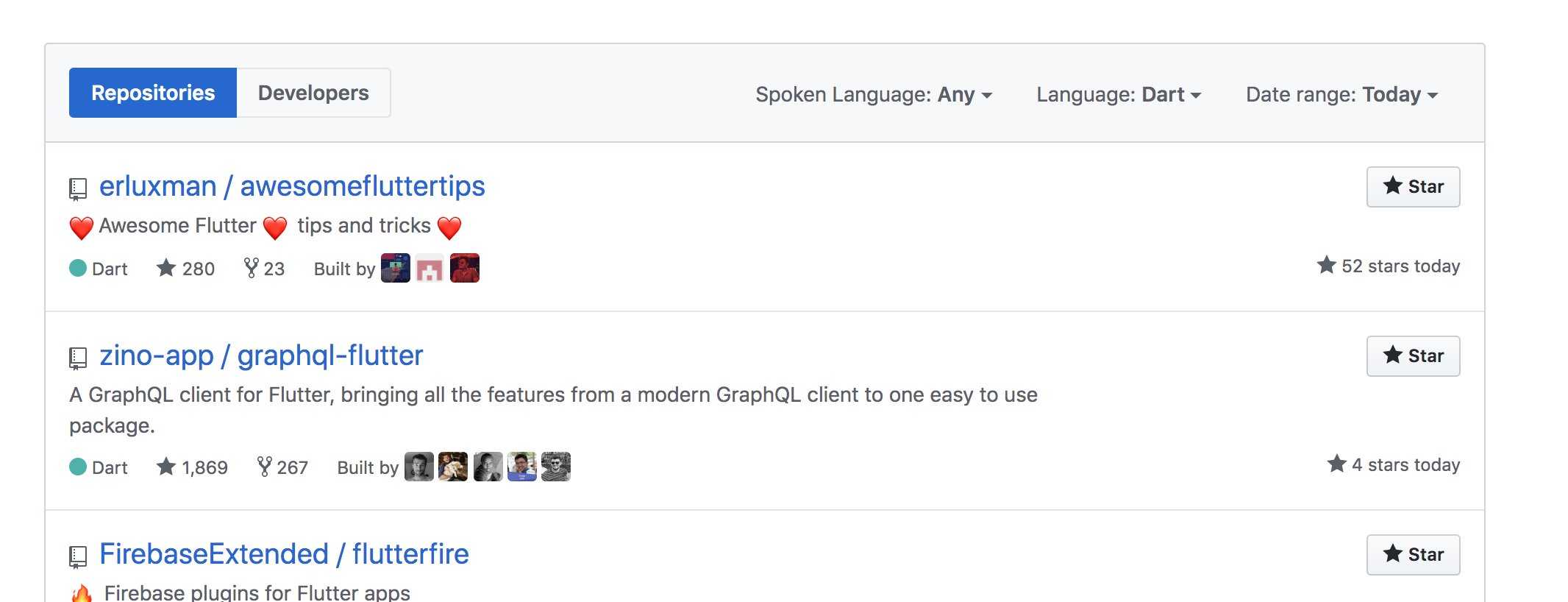The width and height of the screenshot is (1568, 602).
Task: View the 23 forks of awesomefluttertips
Action: click(x=264, y=269)
